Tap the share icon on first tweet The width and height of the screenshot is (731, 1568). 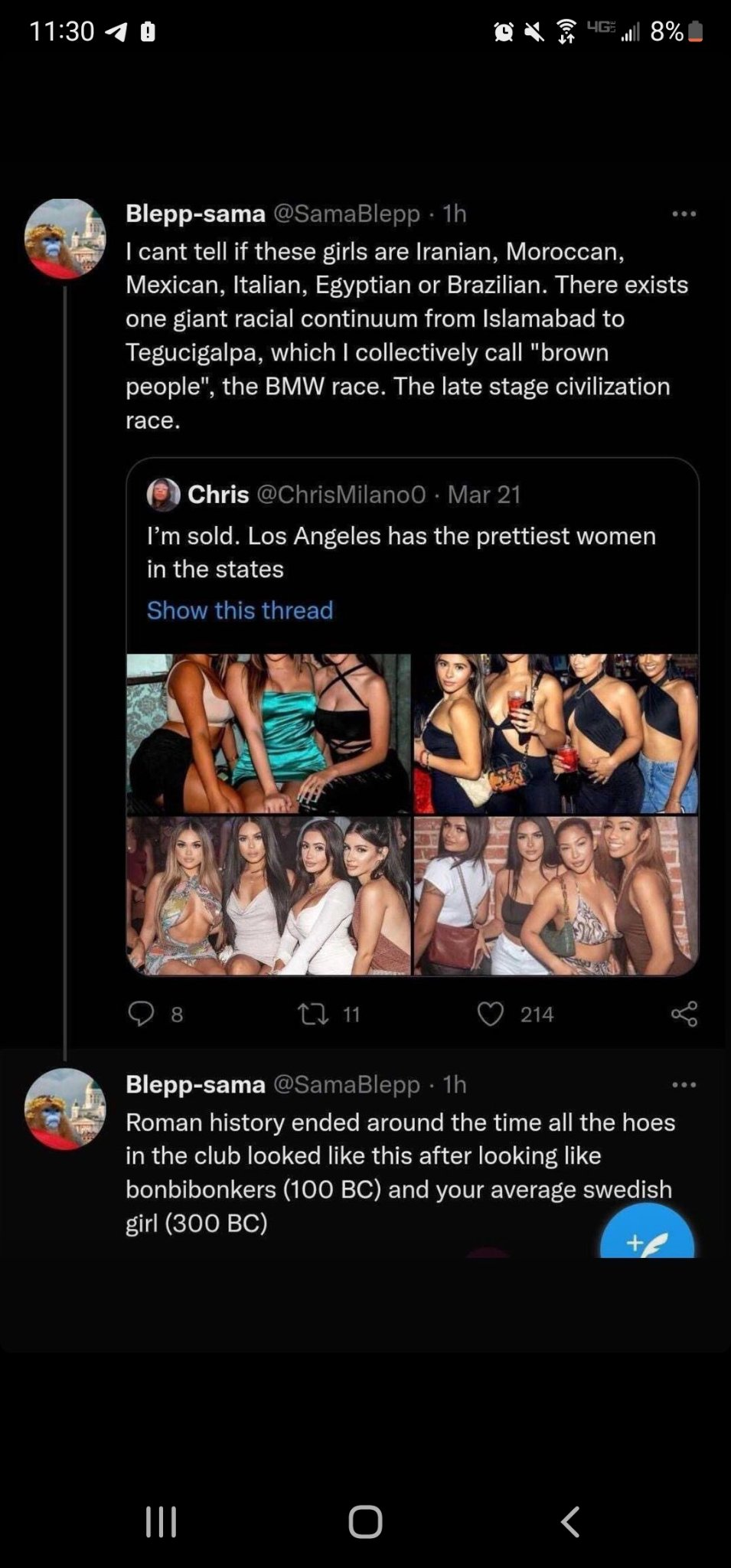[x=684, y=1014]
